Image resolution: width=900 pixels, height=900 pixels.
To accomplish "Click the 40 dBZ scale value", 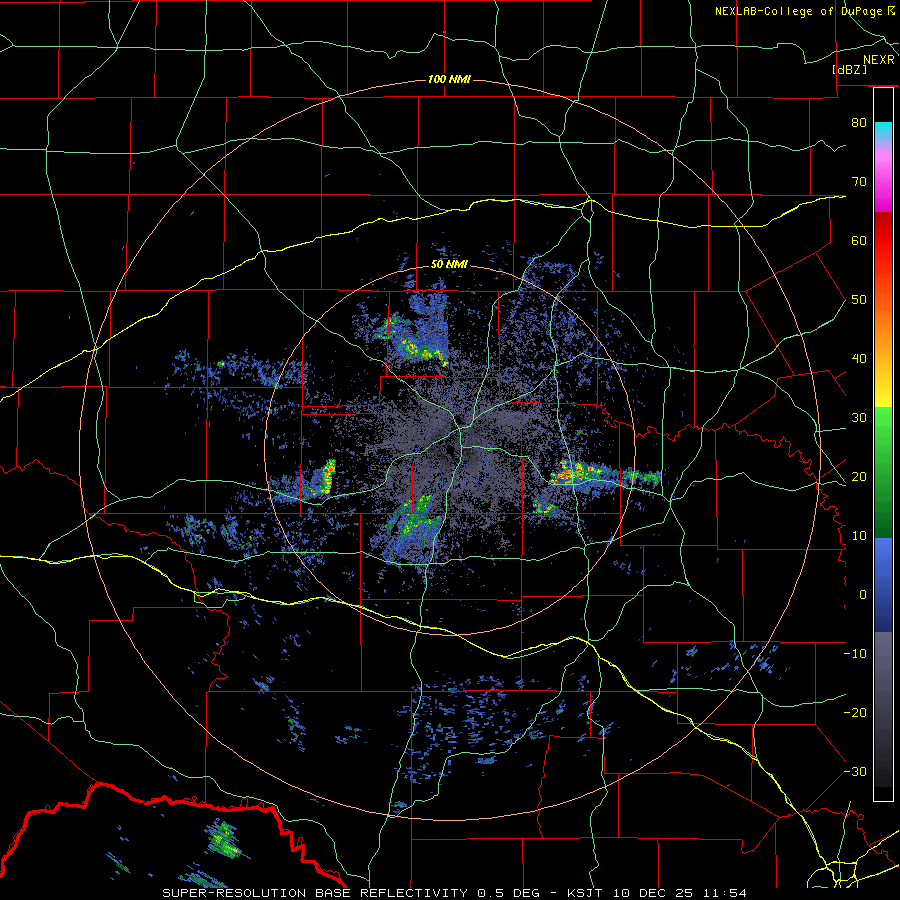I will (859, 358).
